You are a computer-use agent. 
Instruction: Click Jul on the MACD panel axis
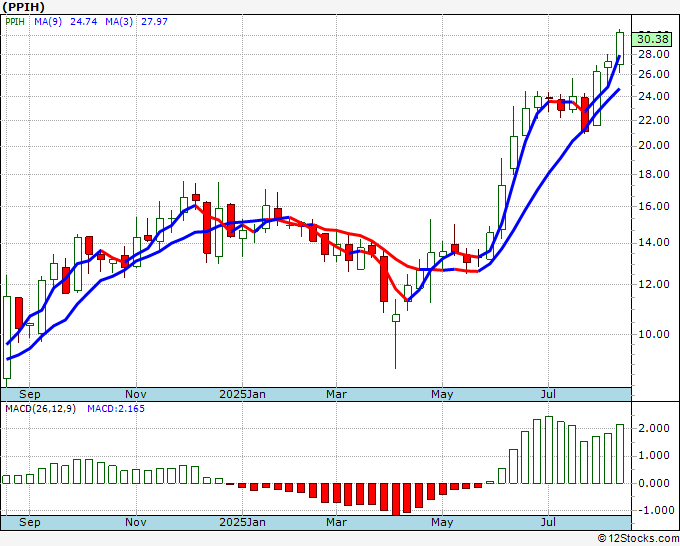(x=549, y=522)
